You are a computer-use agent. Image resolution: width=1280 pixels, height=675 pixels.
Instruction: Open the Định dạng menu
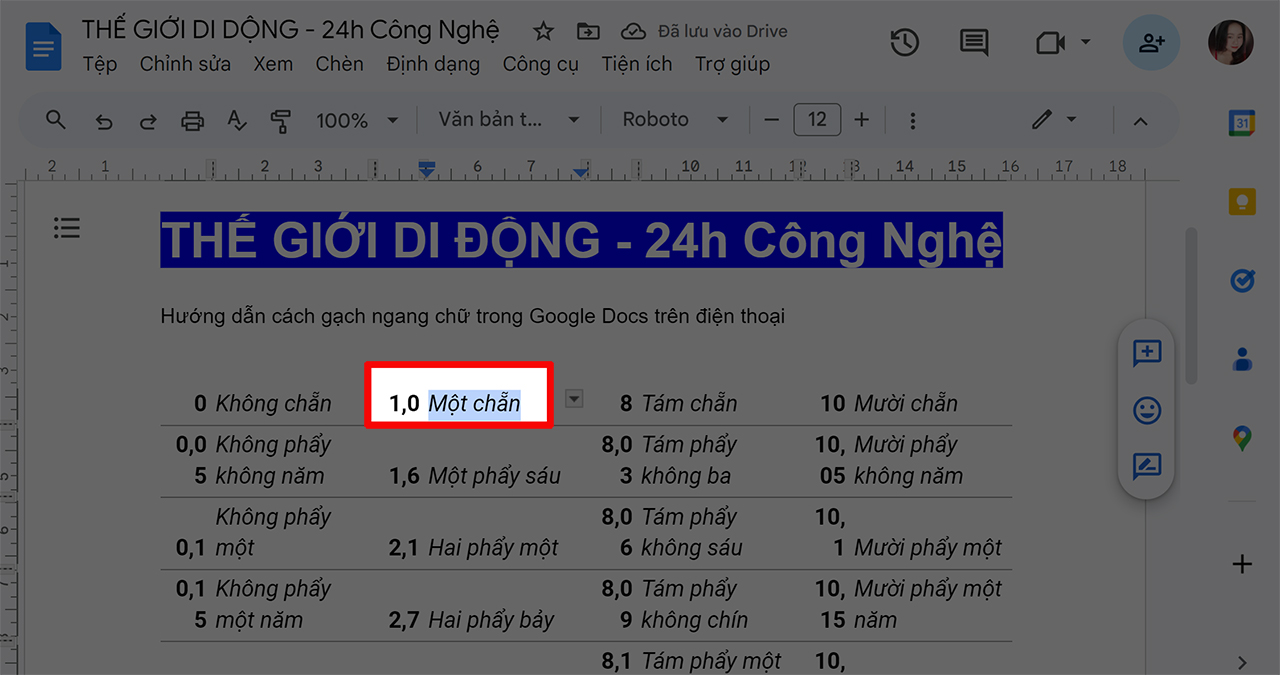pyautogui.click(x=432, y=63)
